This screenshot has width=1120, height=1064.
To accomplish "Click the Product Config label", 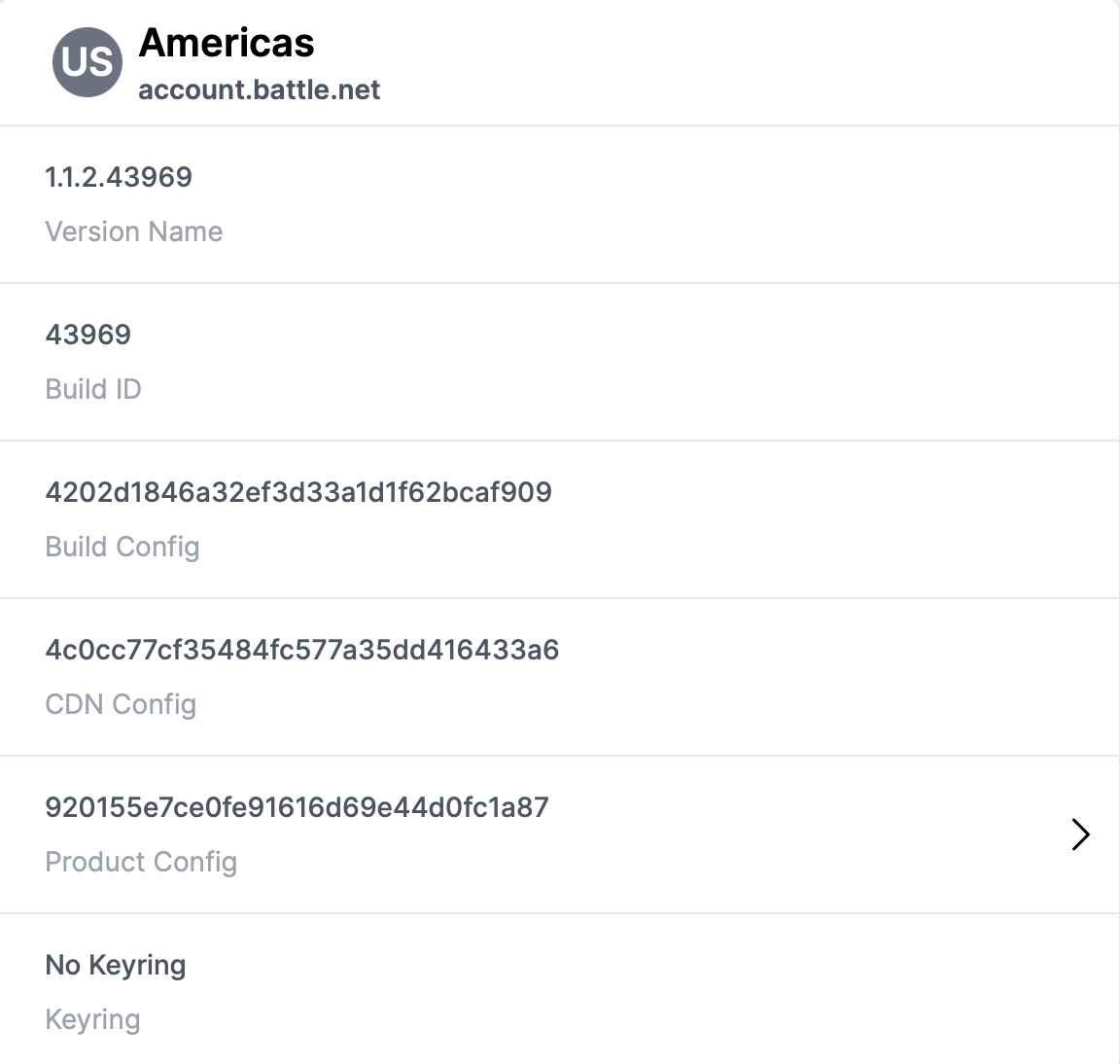I will [x=141, y=862].
